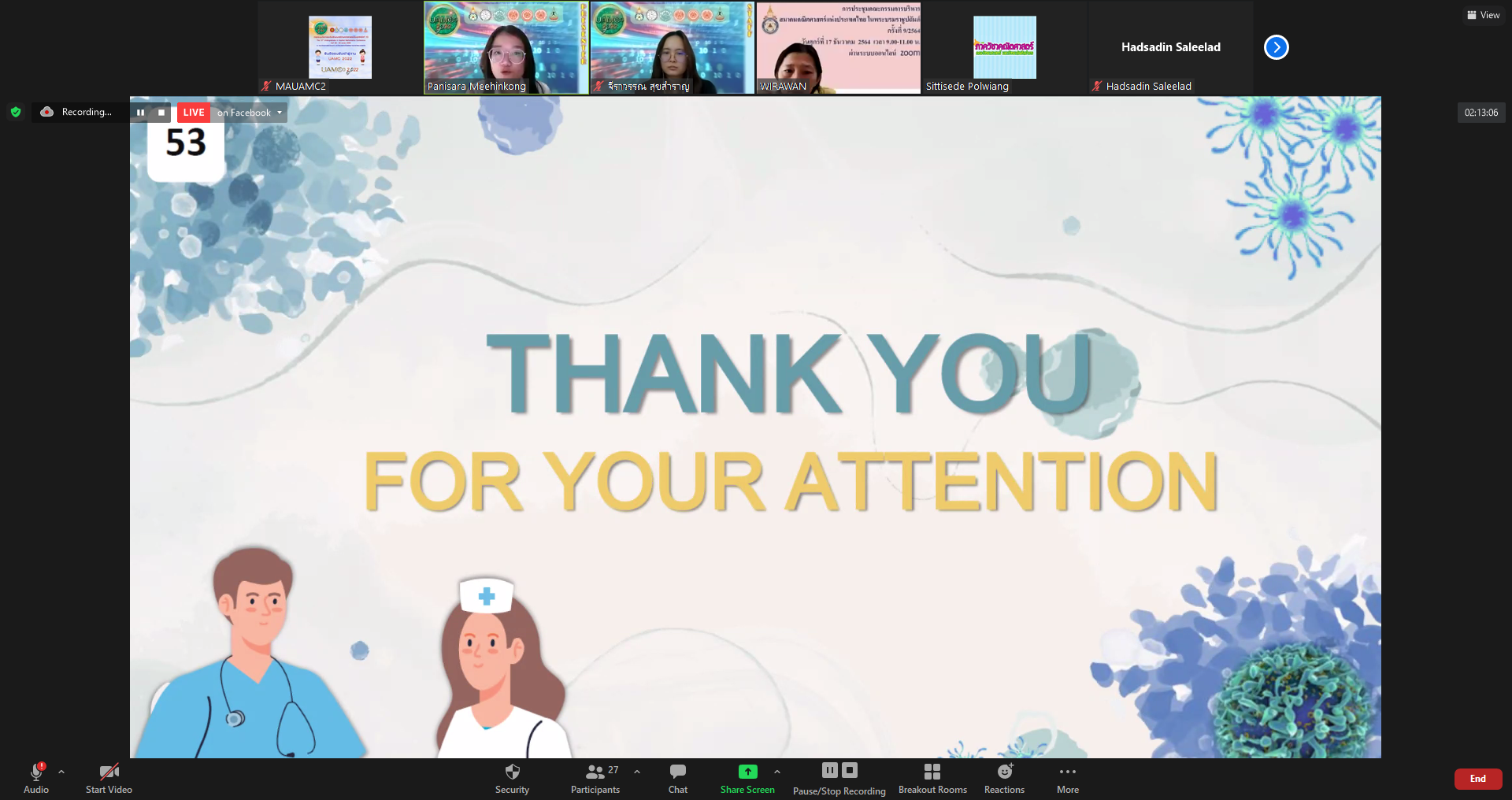Select MAUAMC2 participant thumbnail
The image size is (1512, 800).
click(340, 47)
